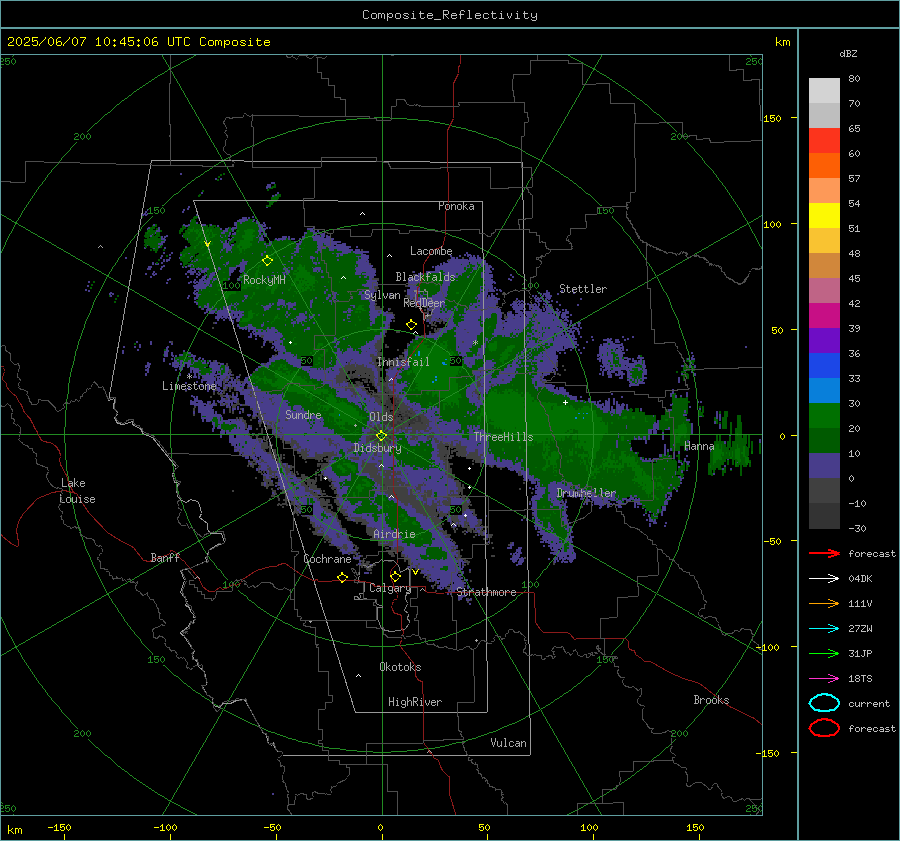
Task: Click the red forecast ellipse icon
Action: point(824,728)
